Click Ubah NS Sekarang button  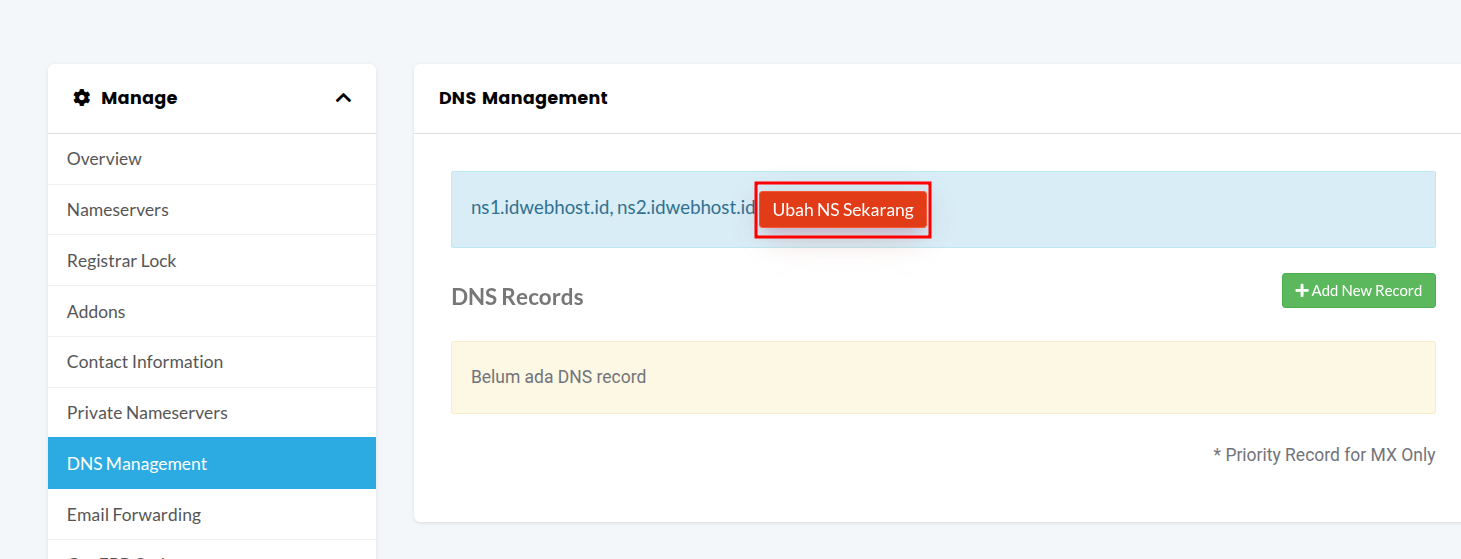click(843, 210)
